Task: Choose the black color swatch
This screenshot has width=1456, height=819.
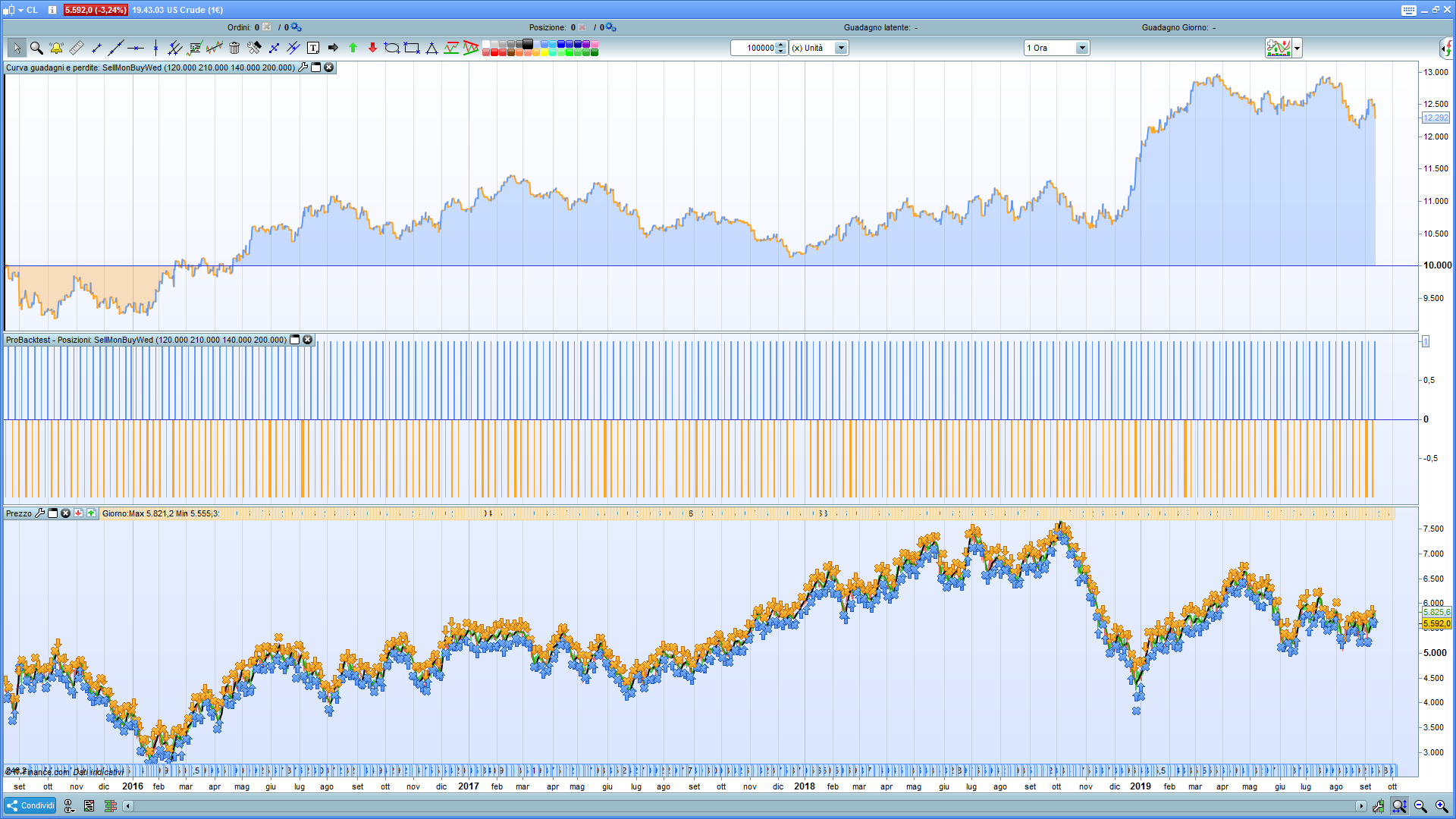Action: click(x=528, y=44)
